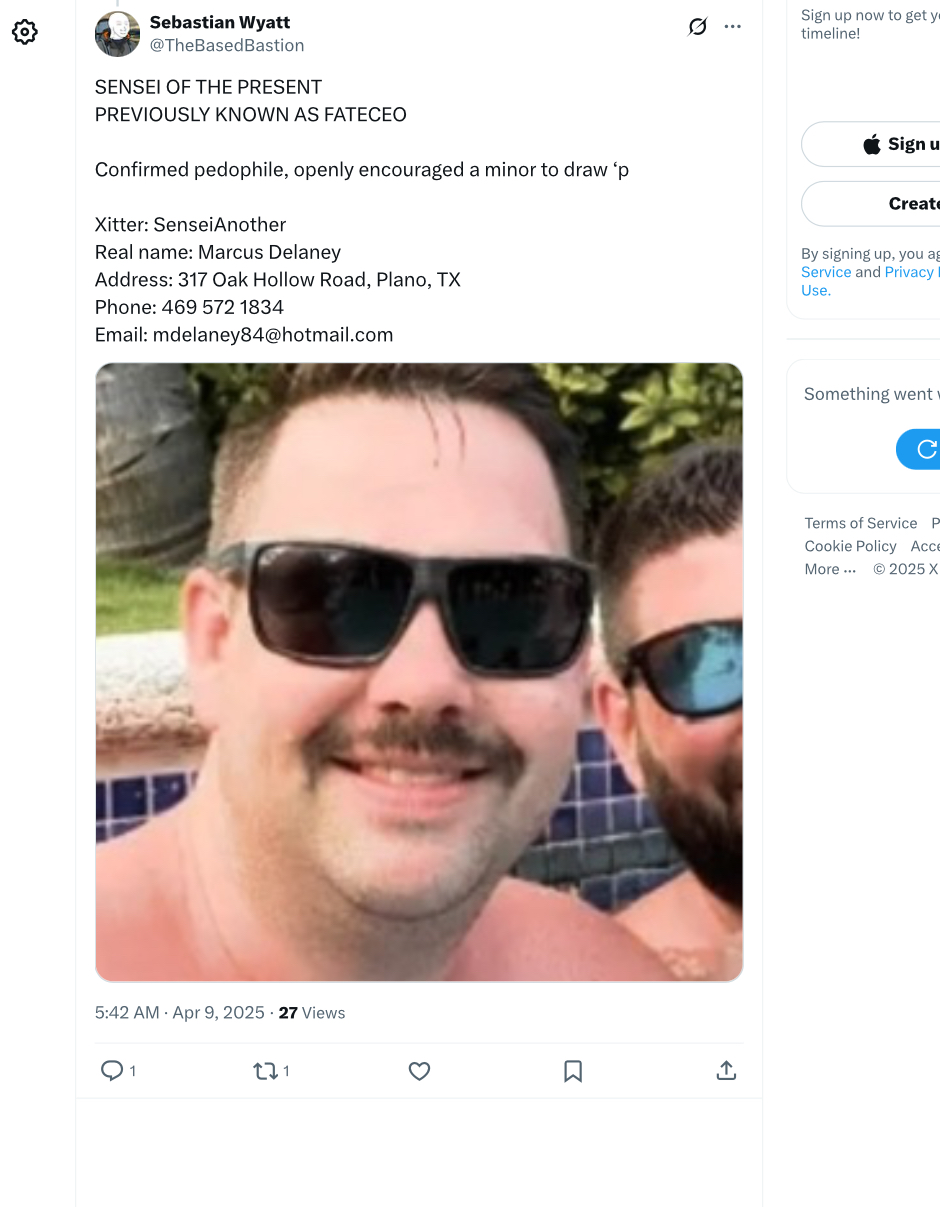Open the settings gear icon
This screenshot has width=940, height=1207.
[x=25, y=32]
